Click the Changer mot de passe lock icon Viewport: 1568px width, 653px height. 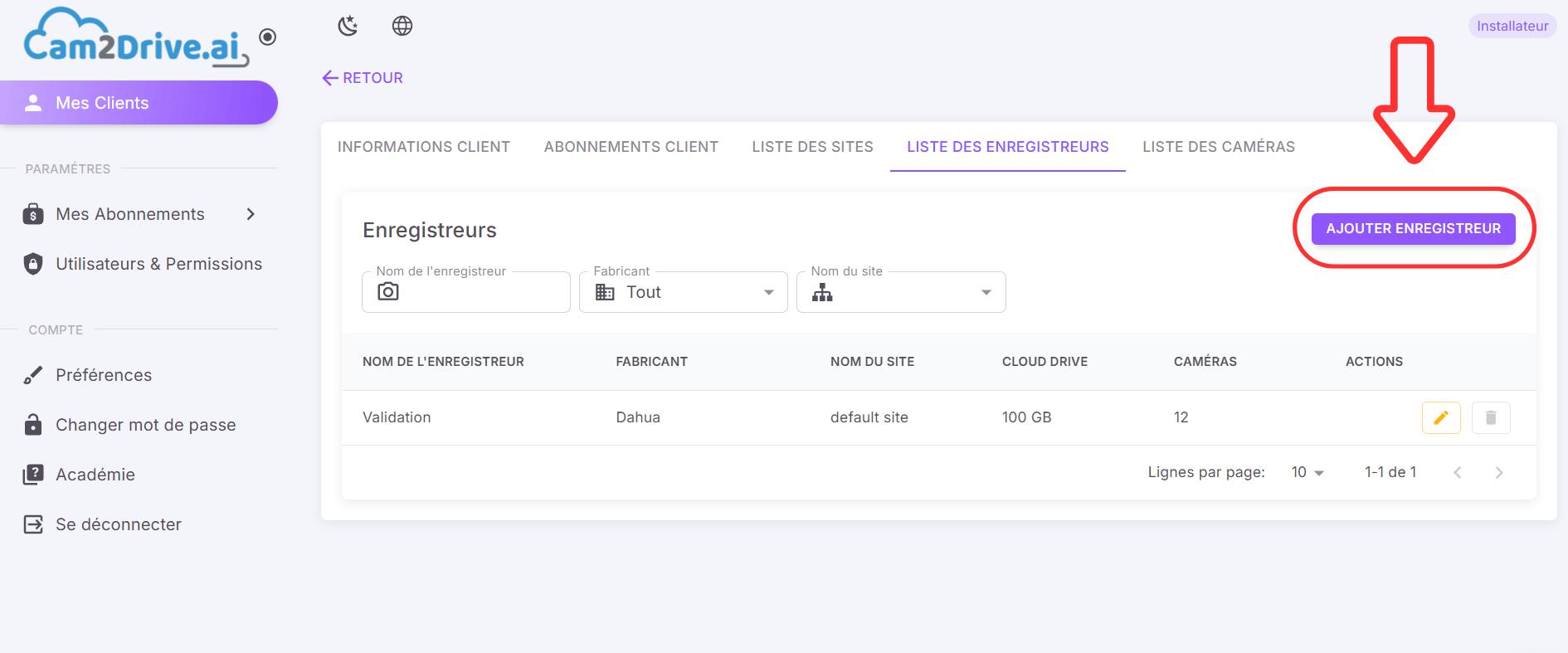tap(33, 425)
